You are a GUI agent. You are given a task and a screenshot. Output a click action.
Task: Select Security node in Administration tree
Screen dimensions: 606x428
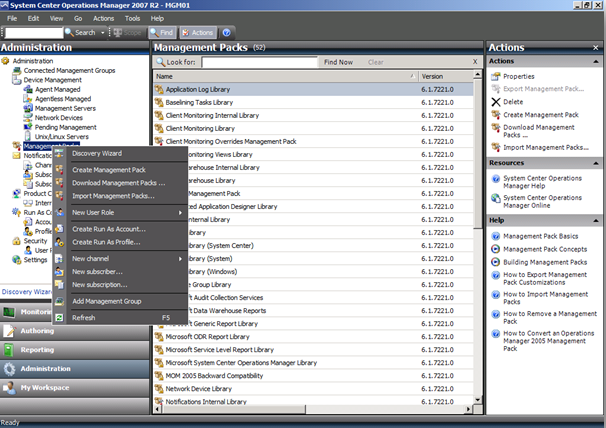pyautogui.click(x=35, y=241)
